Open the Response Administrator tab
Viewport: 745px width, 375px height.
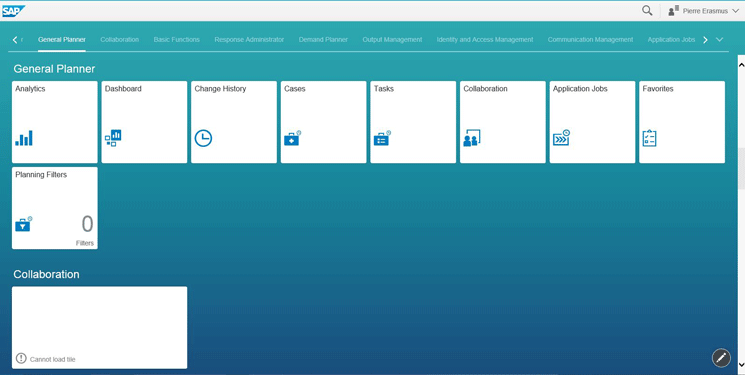point(249,39)
